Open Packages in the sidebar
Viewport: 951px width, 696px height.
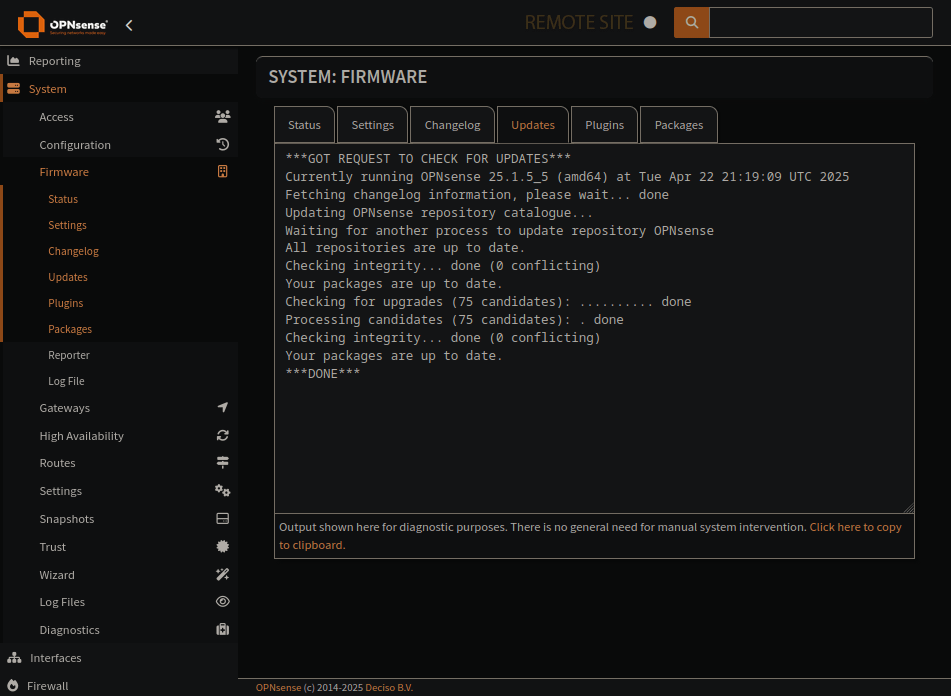[x=70, y=329]
